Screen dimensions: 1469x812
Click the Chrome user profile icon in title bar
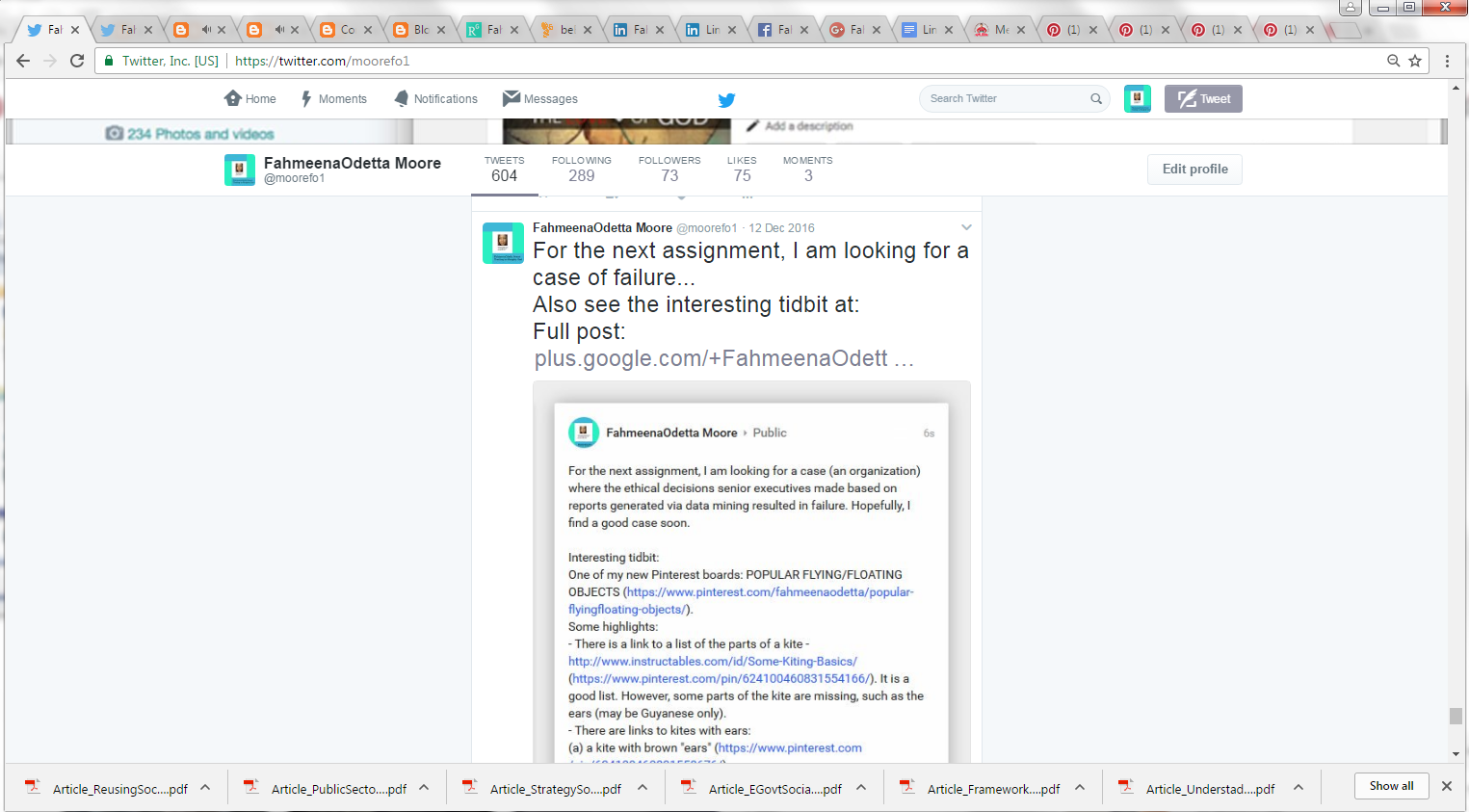(1351, 8)
